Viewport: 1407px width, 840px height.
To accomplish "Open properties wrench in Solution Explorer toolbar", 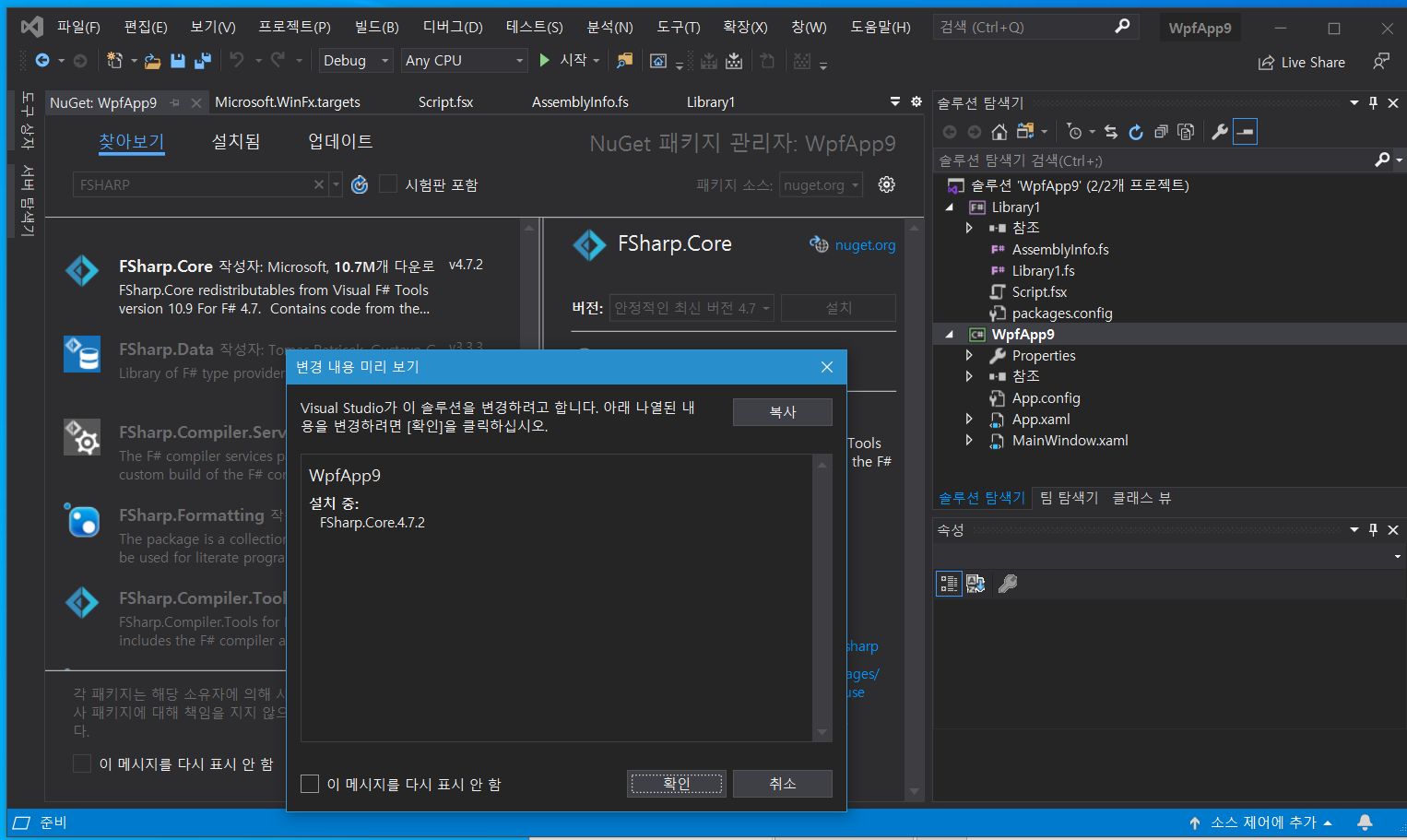I will point(1220,132).
